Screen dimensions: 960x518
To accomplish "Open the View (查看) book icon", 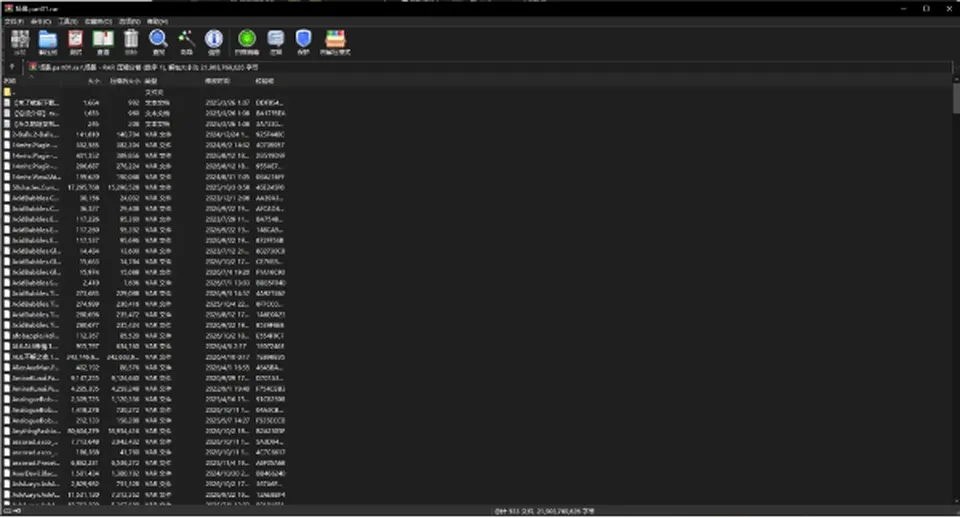I will [x=103, y=40].
